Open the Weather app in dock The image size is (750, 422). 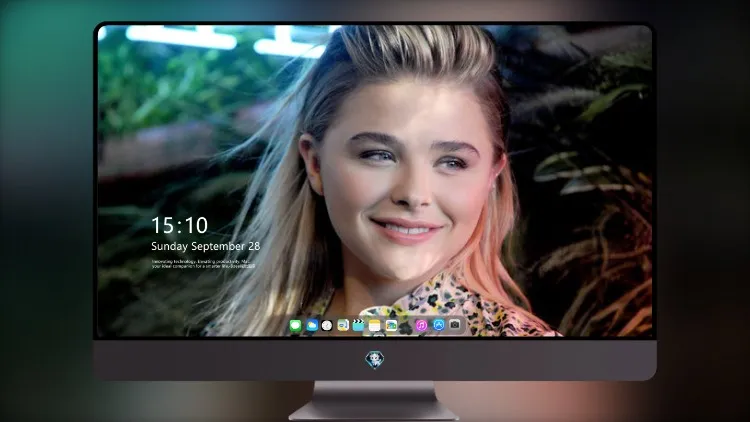pyautogui.click(x=312, y=326)
